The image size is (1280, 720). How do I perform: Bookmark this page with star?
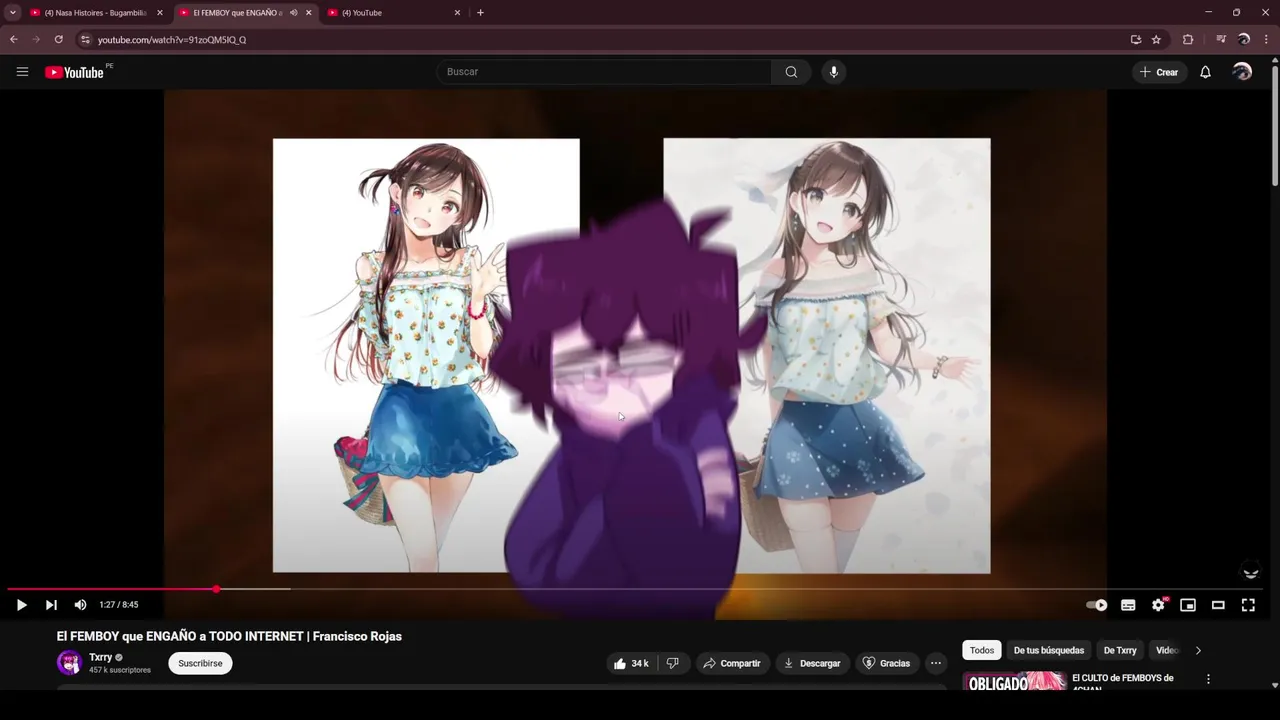[1156, 40]
